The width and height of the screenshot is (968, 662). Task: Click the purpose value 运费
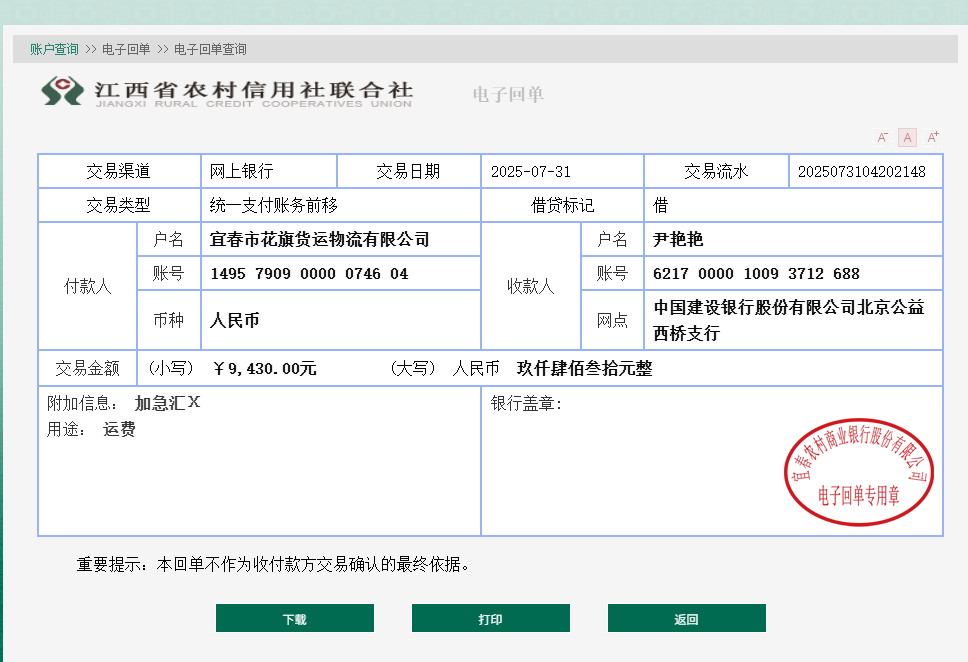[119, 429]
